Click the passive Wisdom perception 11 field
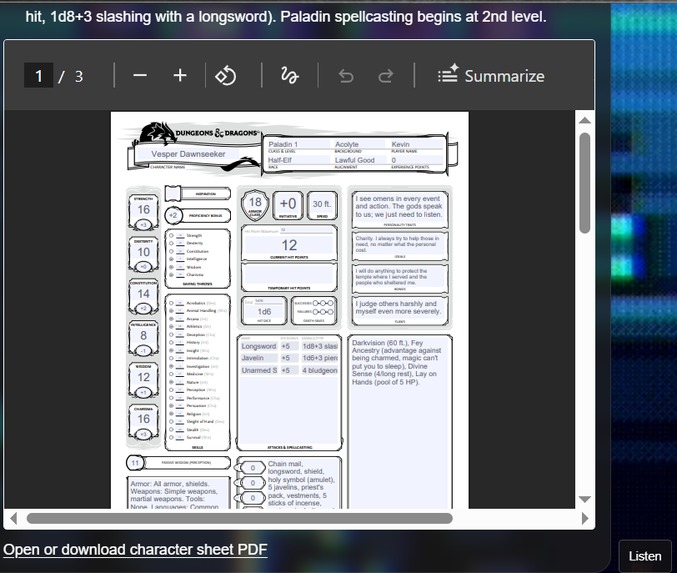This screenshot has height=573, width=677. coord(135,463)
